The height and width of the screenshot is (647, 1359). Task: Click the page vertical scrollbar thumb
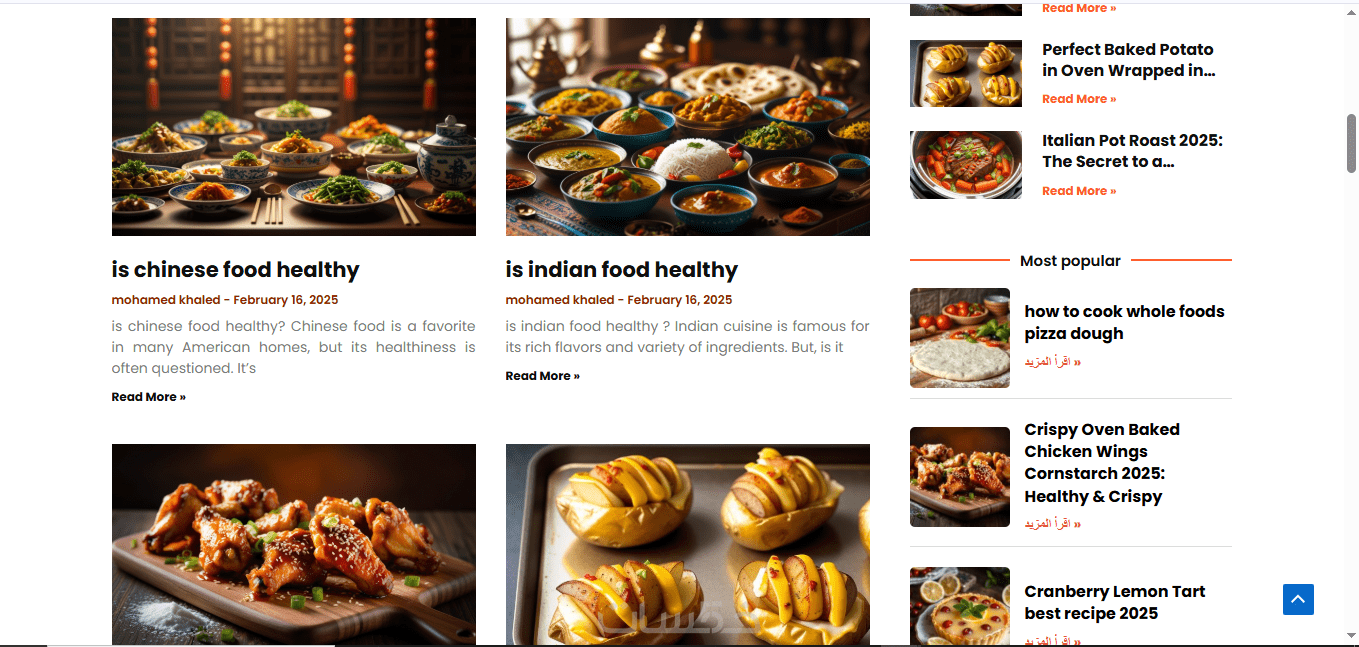click(x=1352, y=143)
